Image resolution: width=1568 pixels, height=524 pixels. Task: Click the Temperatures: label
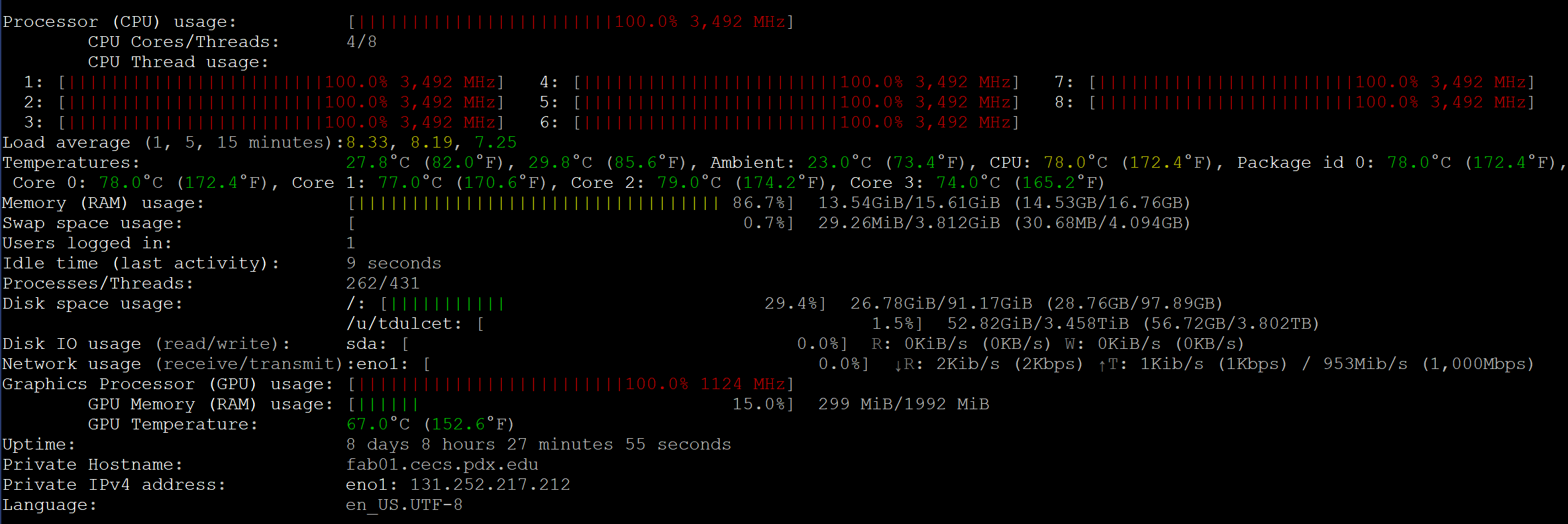72,162
